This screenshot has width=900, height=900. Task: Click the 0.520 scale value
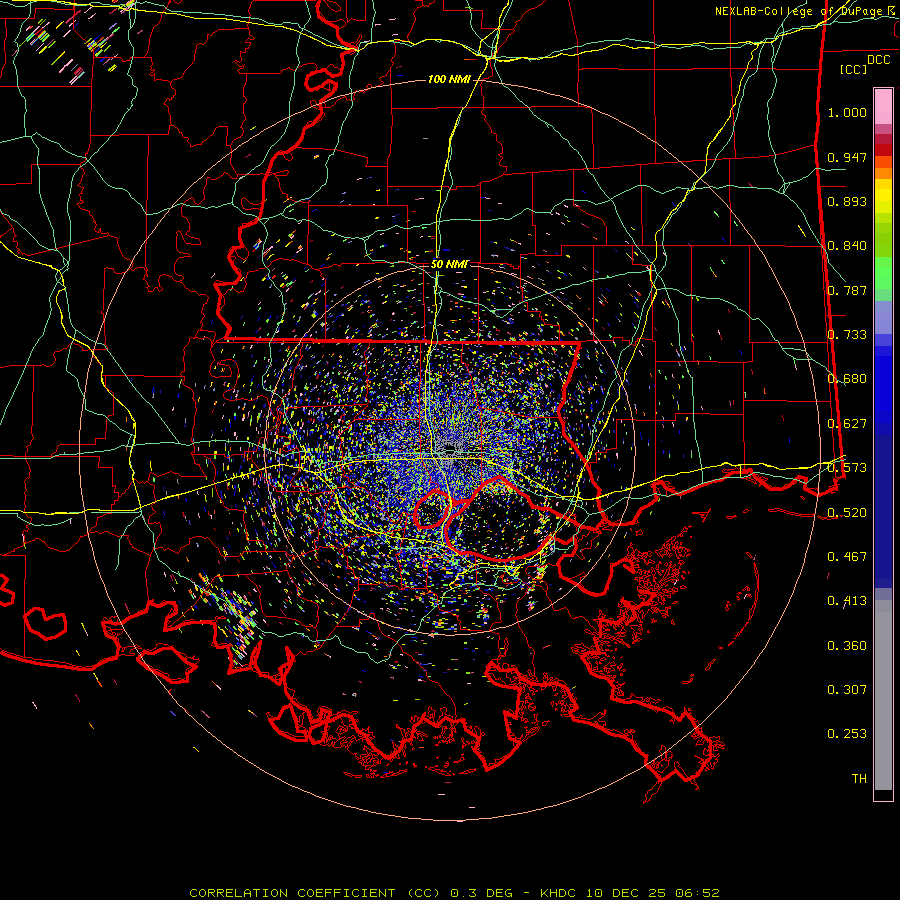point(847,513)
